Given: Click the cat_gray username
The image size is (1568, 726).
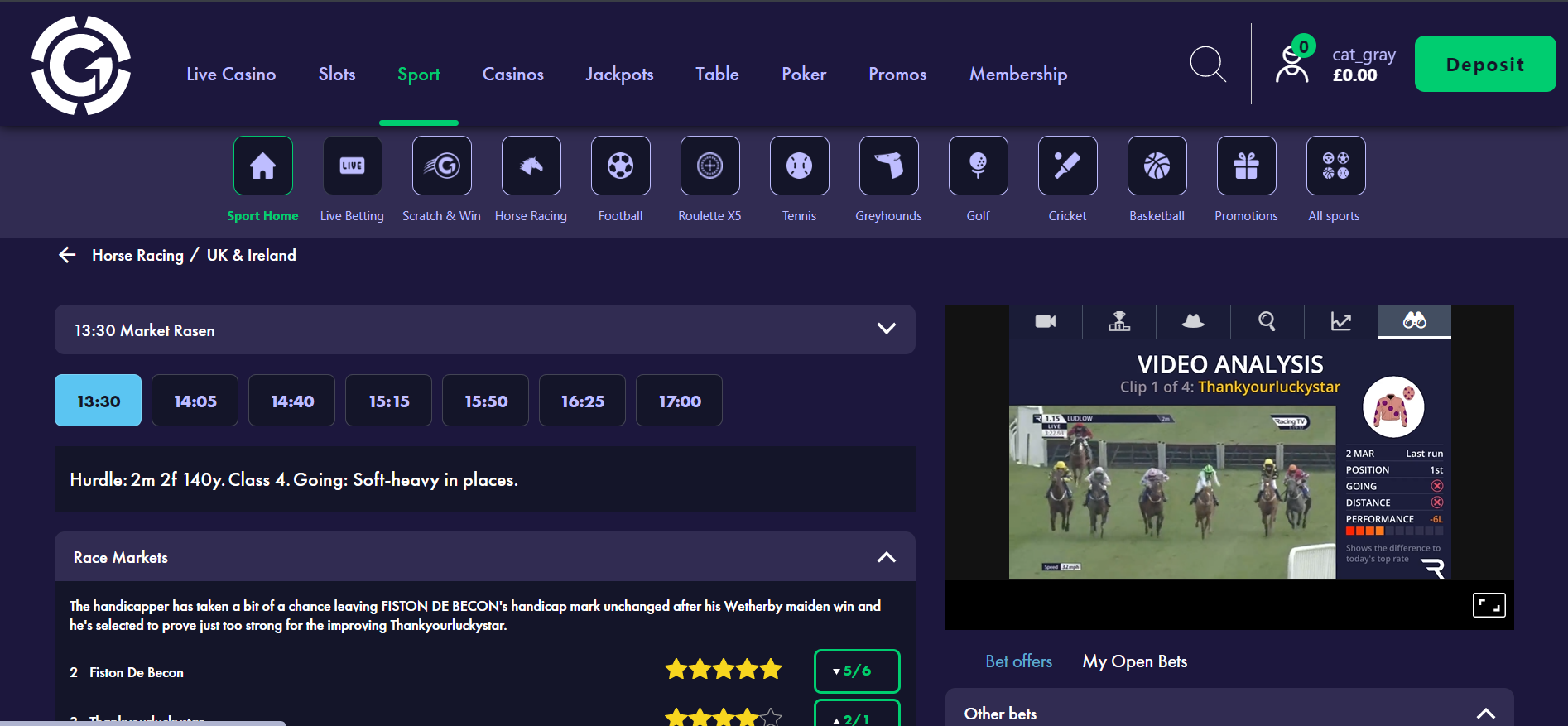Looking at the screenshot, I should tap(1364, 55).
